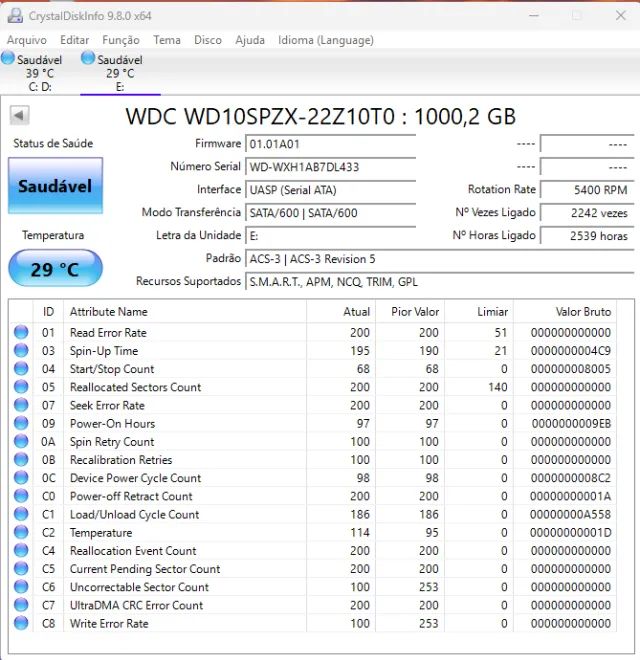
Task: Open the Disco menu
Action: (x=208, y=40)
